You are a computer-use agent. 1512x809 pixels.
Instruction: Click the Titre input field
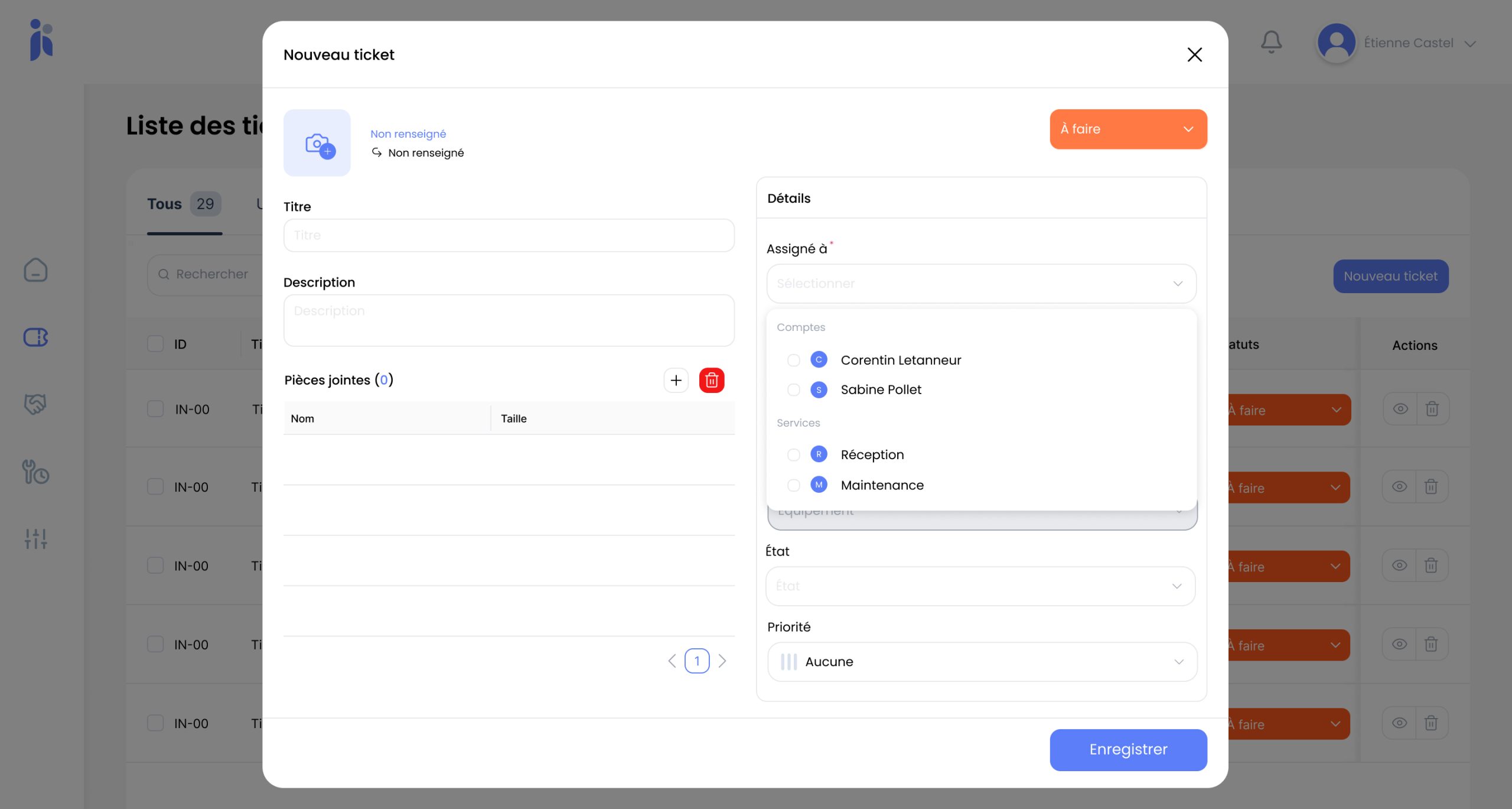[x=509, y=235]
